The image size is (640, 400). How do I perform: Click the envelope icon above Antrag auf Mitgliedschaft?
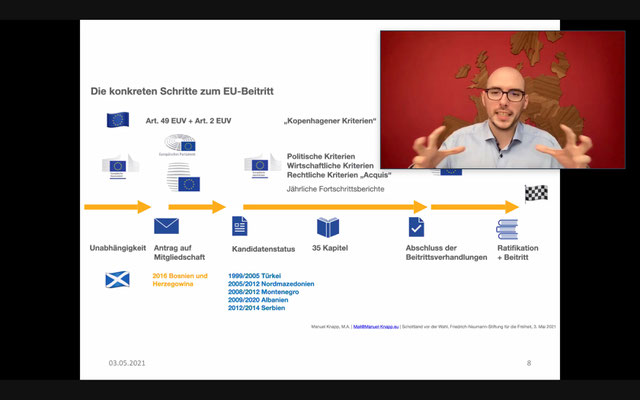pyautogui.click(x=166, y=226)
